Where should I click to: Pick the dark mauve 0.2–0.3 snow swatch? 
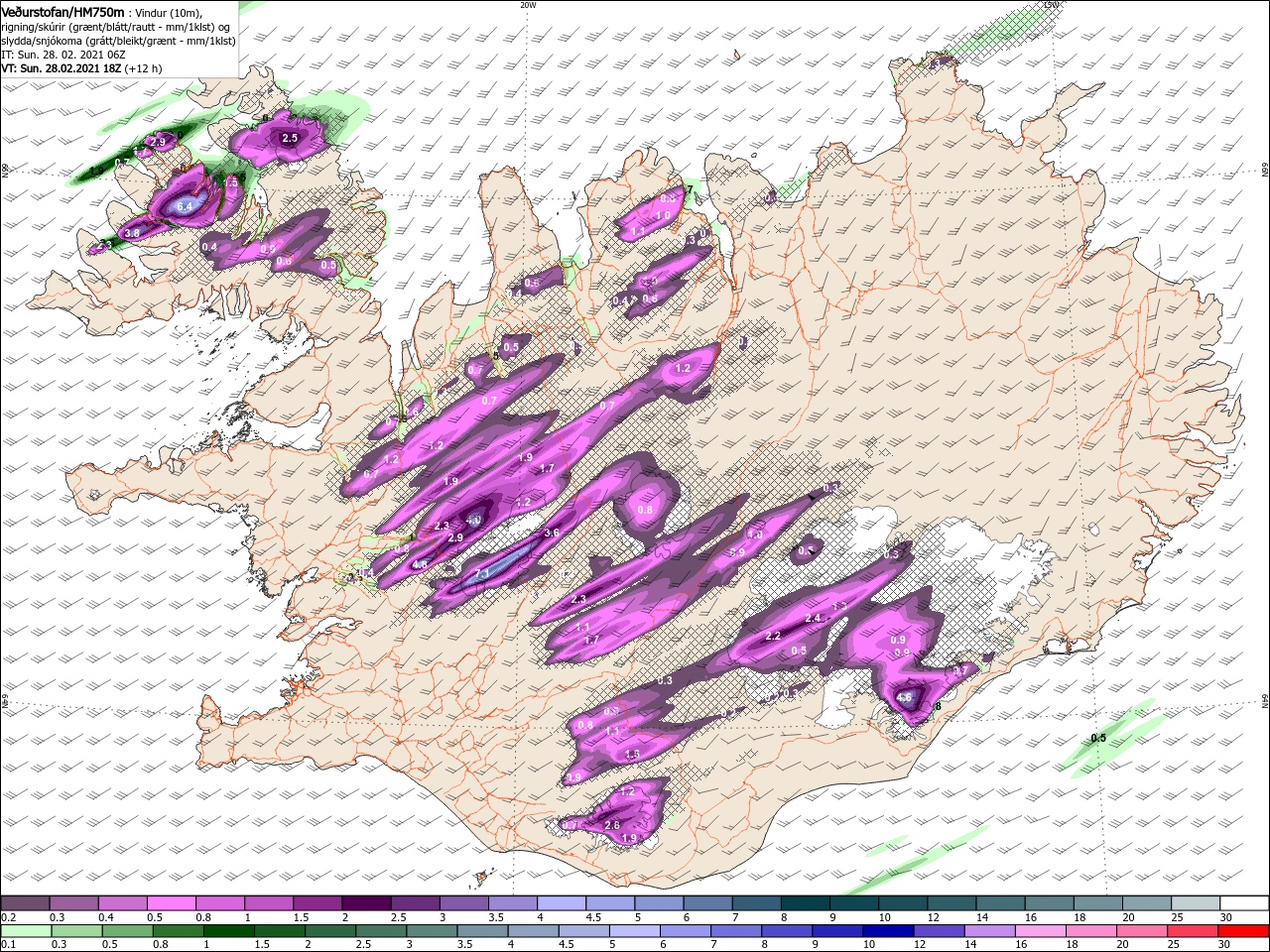coord(26,903)
